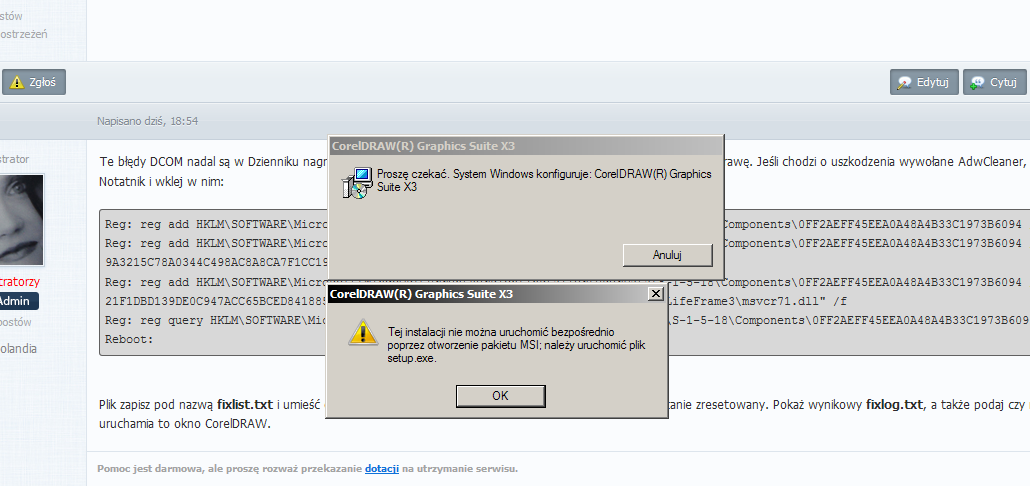
Task: Click the Admin badge under avatar
Action: [20, 301]
